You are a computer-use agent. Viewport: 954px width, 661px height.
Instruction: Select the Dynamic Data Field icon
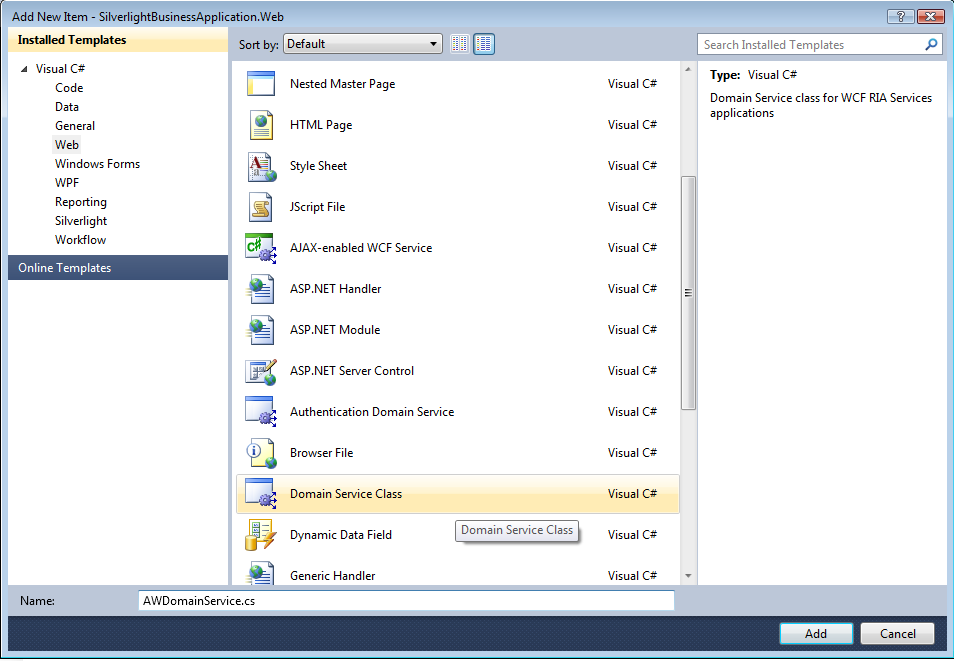click(261, 535)
